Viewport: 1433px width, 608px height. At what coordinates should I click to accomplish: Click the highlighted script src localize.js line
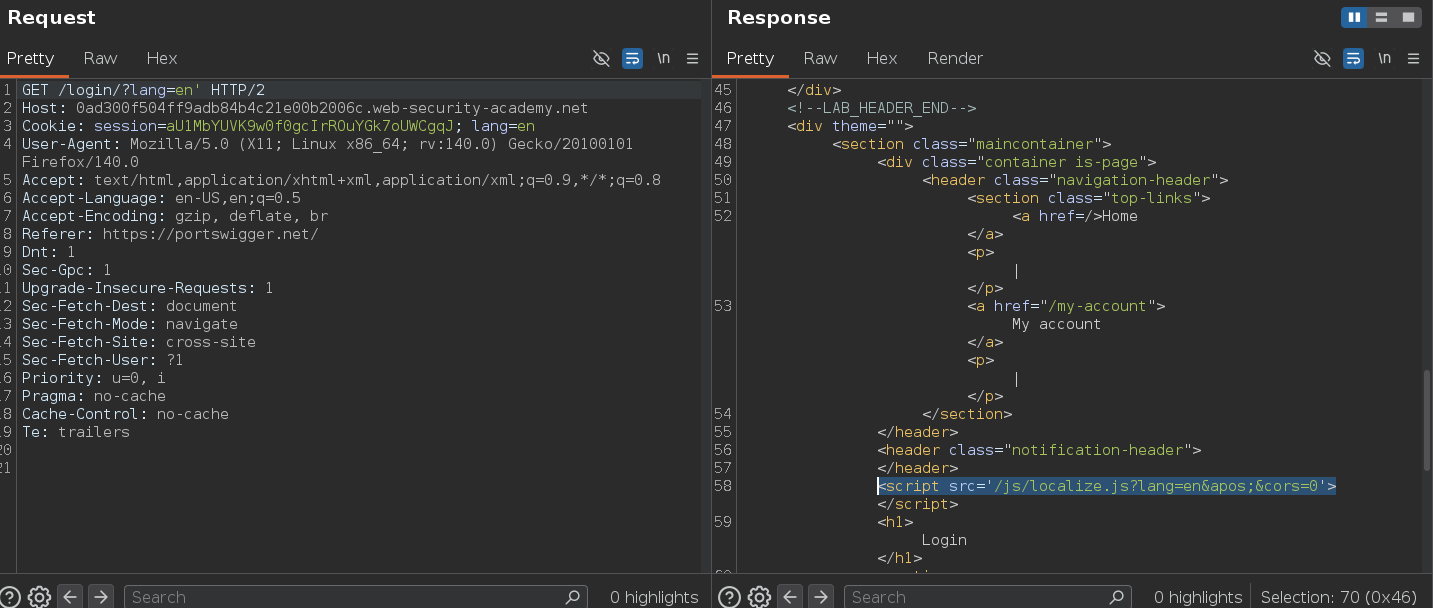click(x=1107, y=486)
